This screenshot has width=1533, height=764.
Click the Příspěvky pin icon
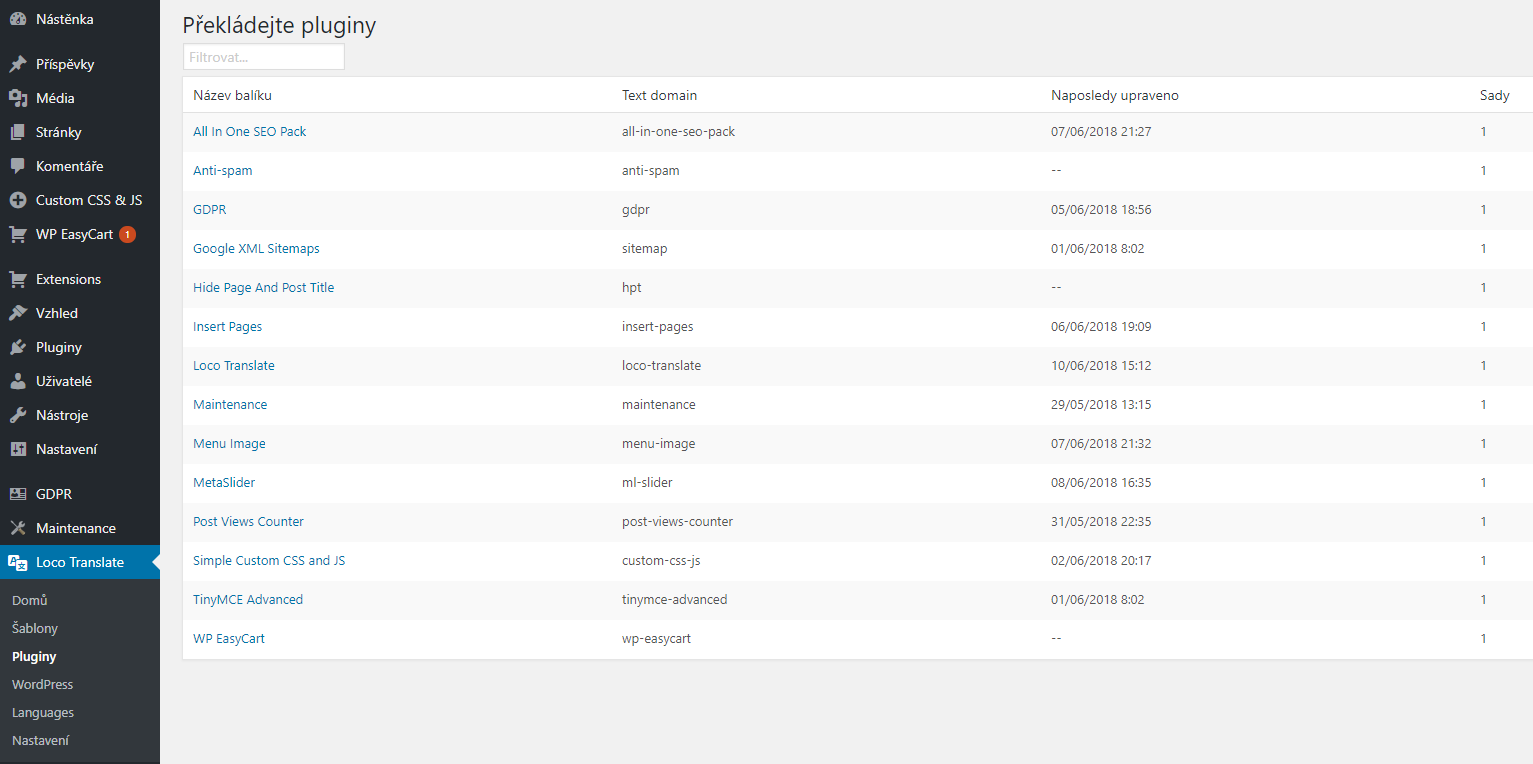(x=18, y=64)
